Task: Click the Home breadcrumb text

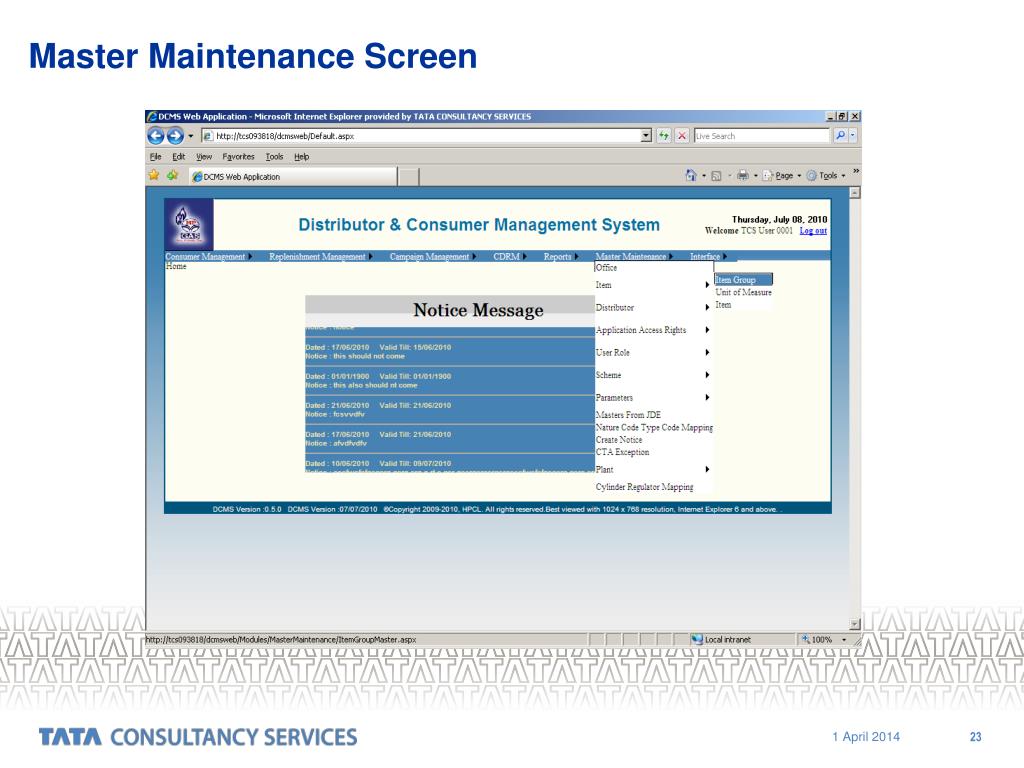Action: (176, 266)
